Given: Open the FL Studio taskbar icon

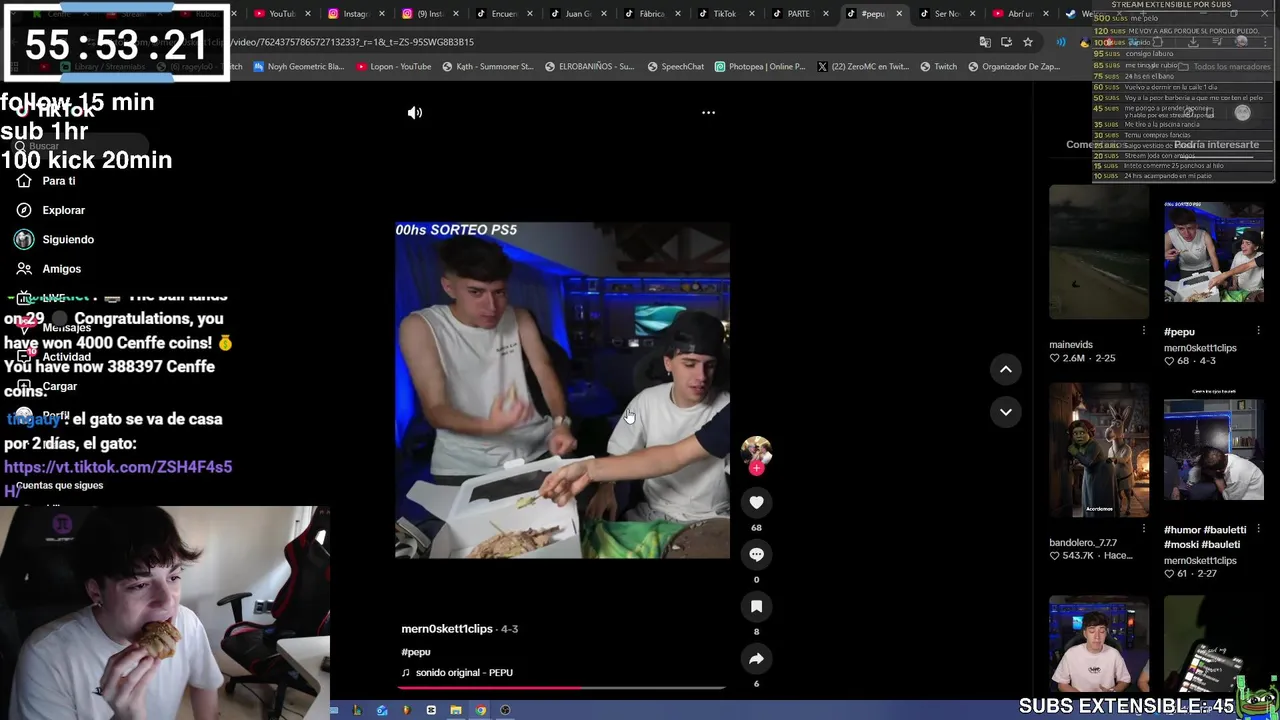Looking at the screenshot, I should [406, 710].
